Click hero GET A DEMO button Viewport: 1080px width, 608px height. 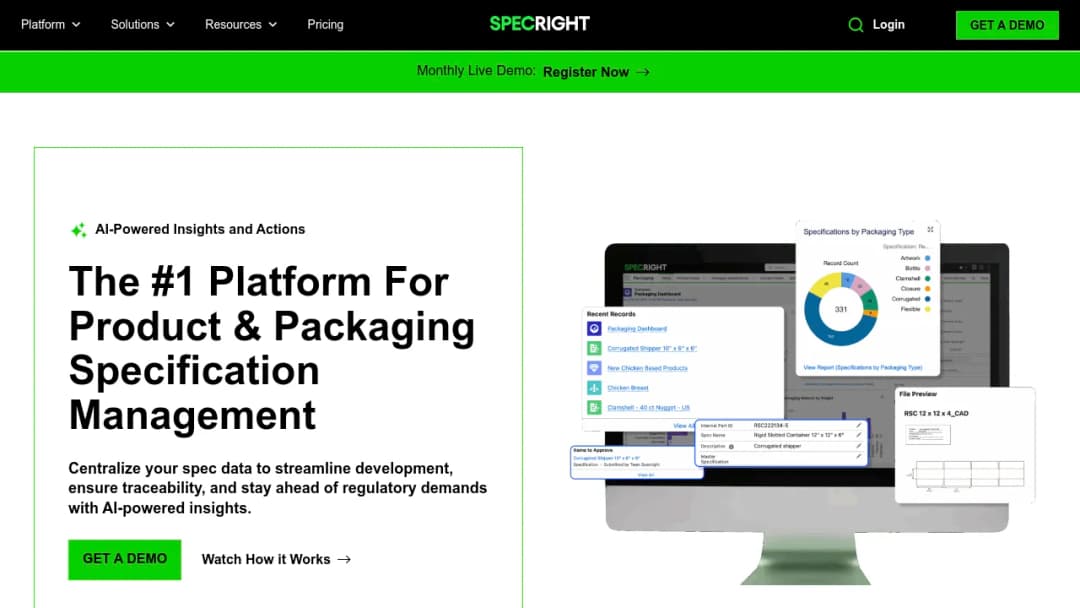click(x=125, y=559)
